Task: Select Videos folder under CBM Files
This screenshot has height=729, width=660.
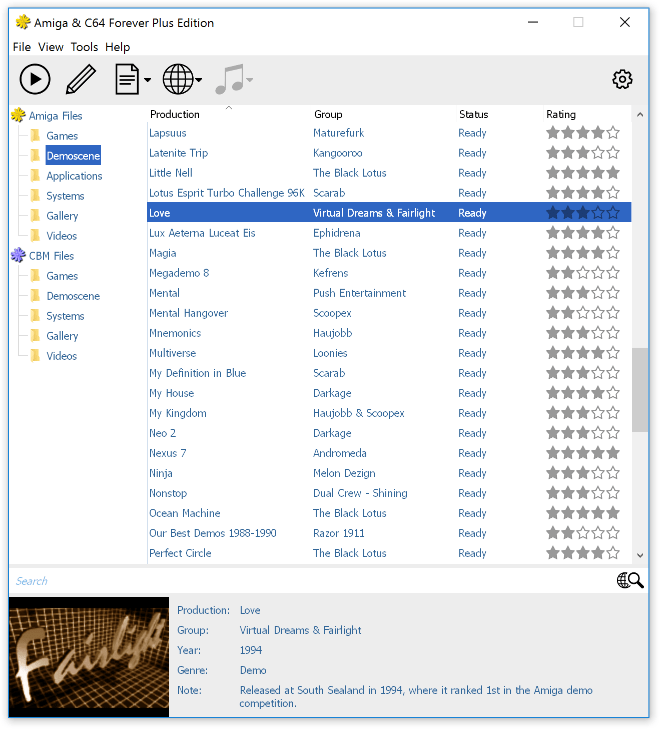Action: [61, 356]
